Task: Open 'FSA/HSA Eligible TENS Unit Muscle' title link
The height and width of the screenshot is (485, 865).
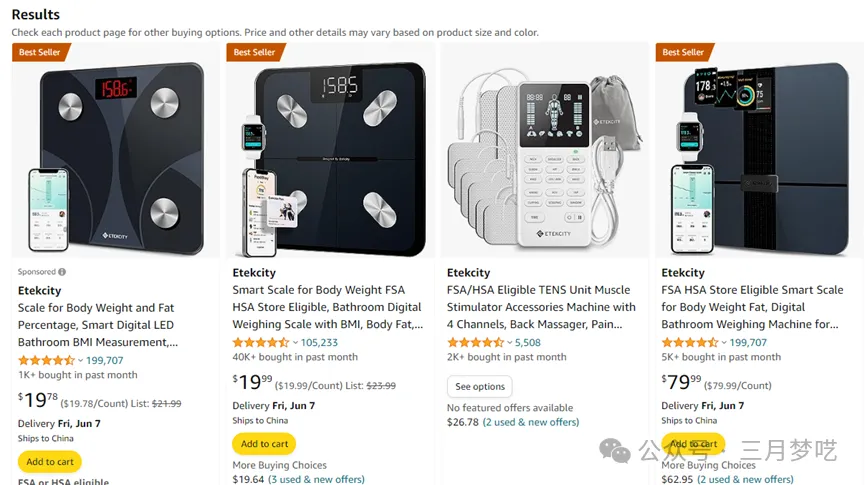Action: [x=541, y=290]
